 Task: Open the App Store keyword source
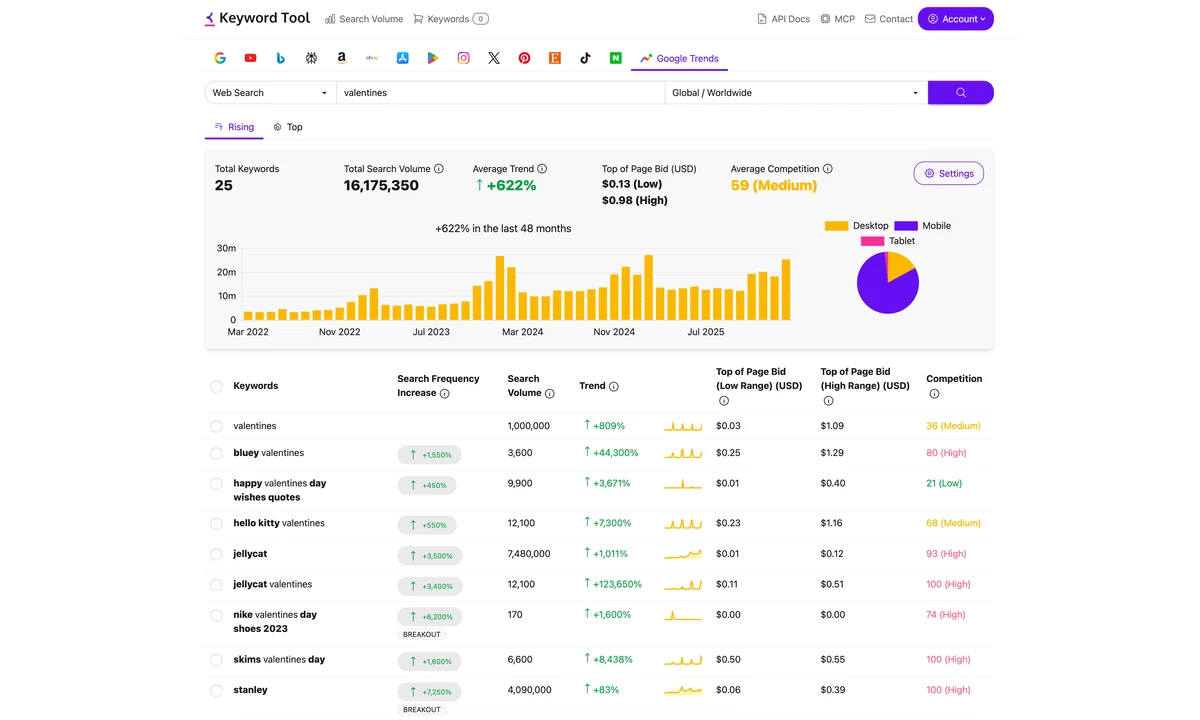click(x=403, y=58)
